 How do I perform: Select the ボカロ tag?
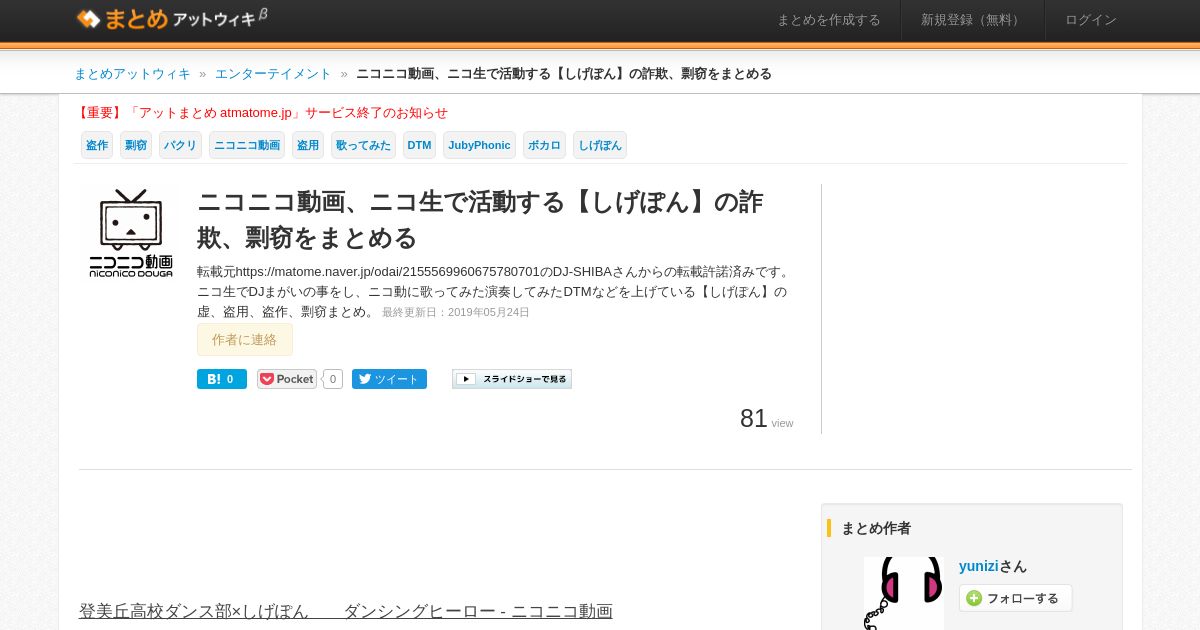click(x=544, y=145)
